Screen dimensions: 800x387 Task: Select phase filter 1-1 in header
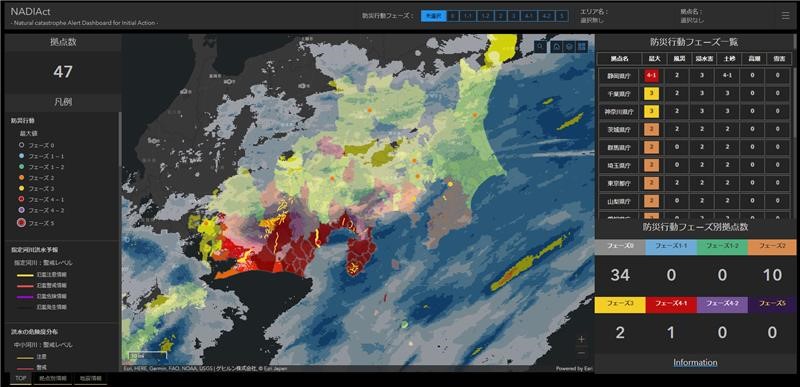point(467,16)
